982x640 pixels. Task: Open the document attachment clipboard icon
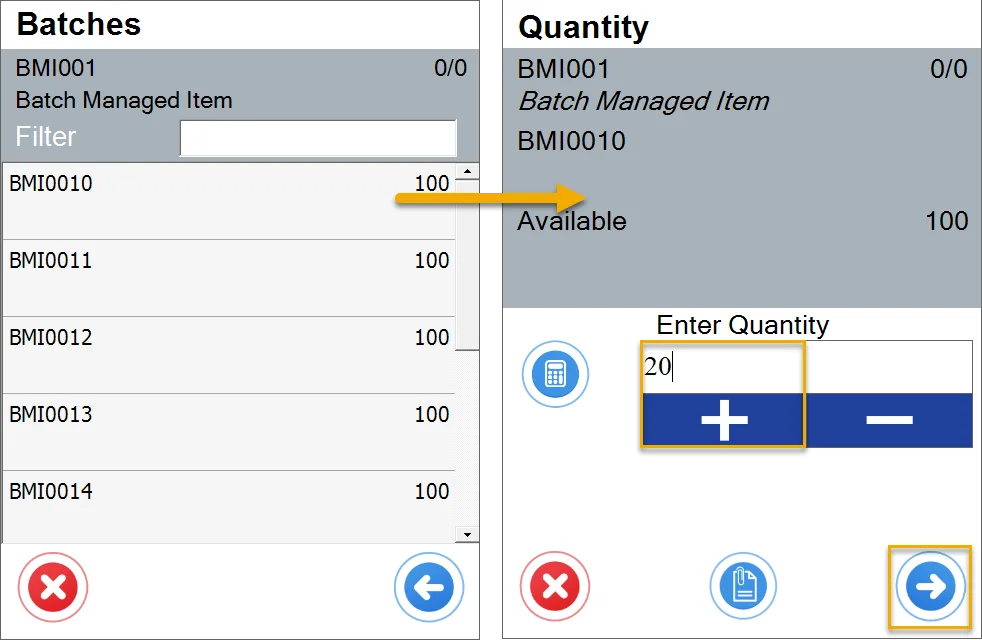[x=743, y=587]
